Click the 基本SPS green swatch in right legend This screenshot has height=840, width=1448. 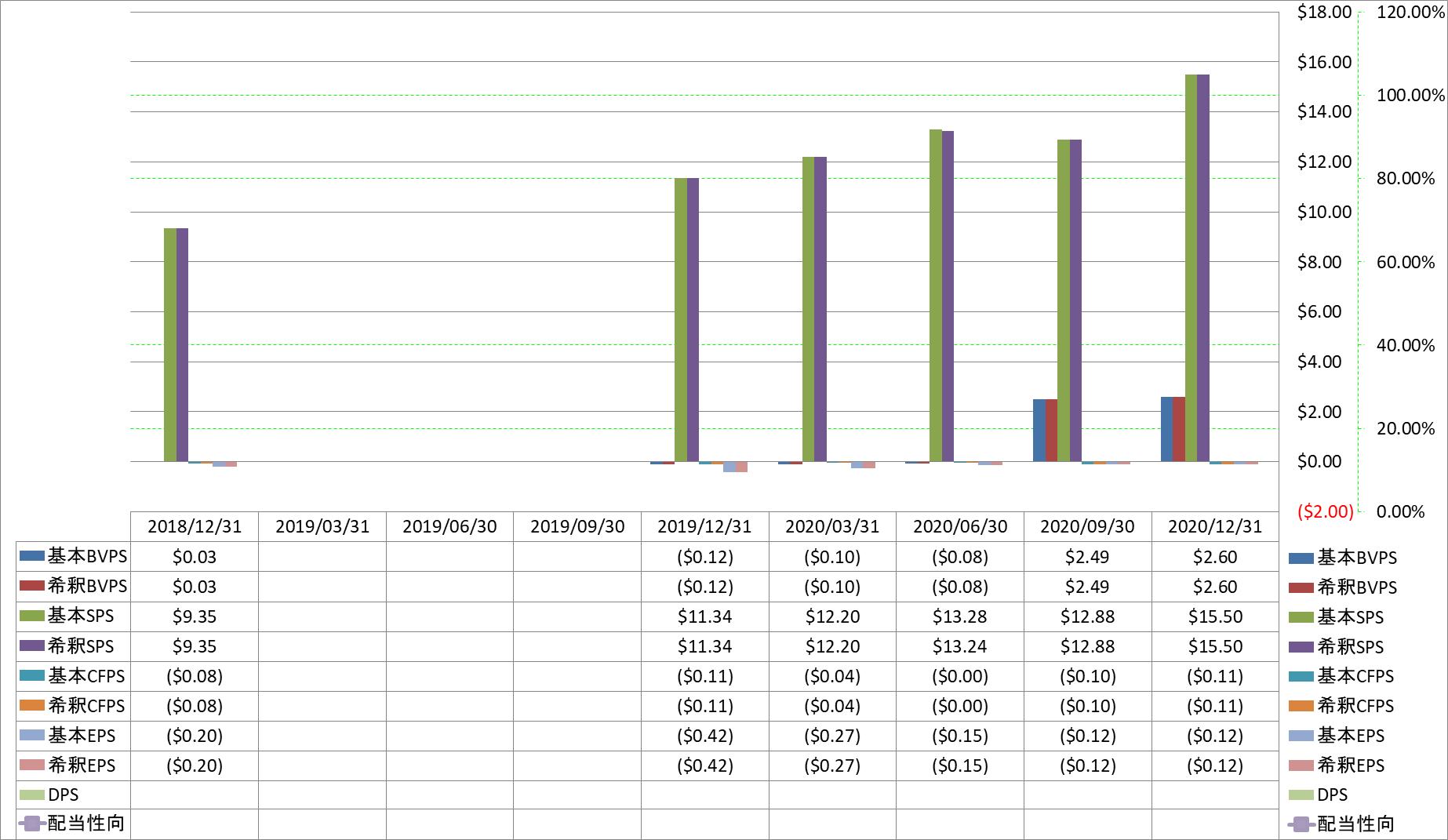click(1301, 617)
